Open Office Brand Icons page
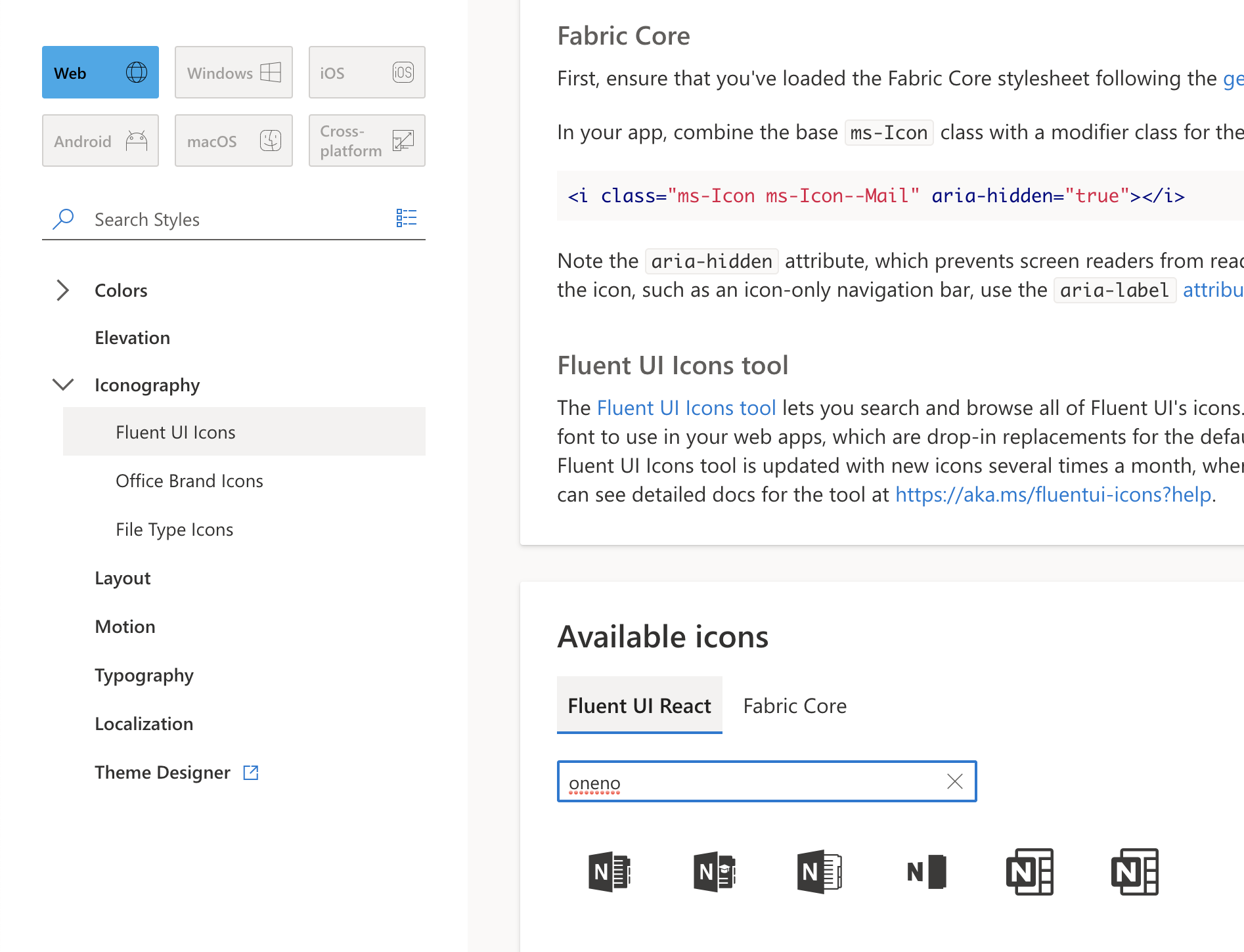Viewport: 1244px width, 952px height. coord(189,481)
